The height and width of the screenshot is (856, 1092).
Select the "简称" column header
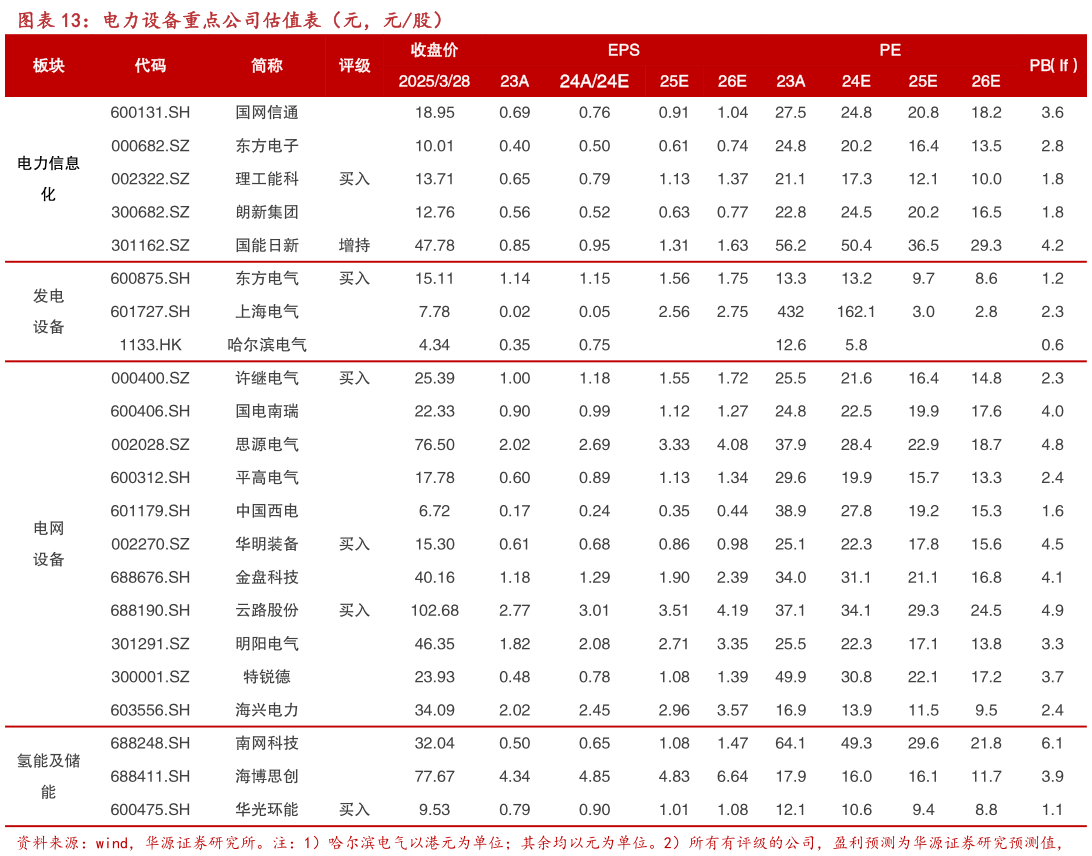267,65
